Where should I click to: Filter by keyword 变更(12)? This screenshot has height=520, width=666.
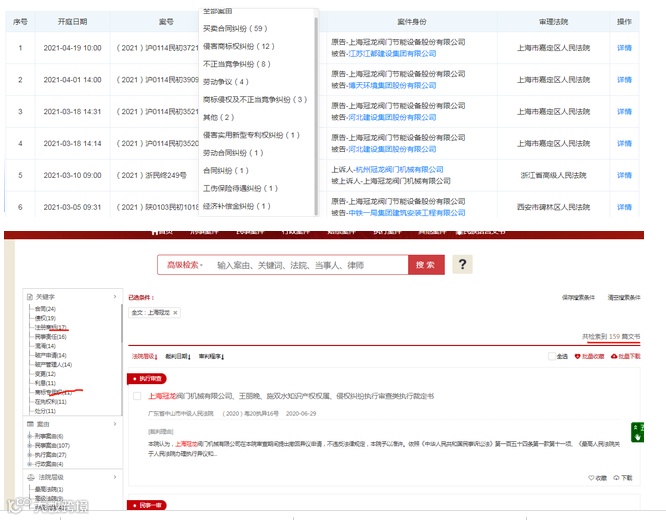[x=45, y=374]
